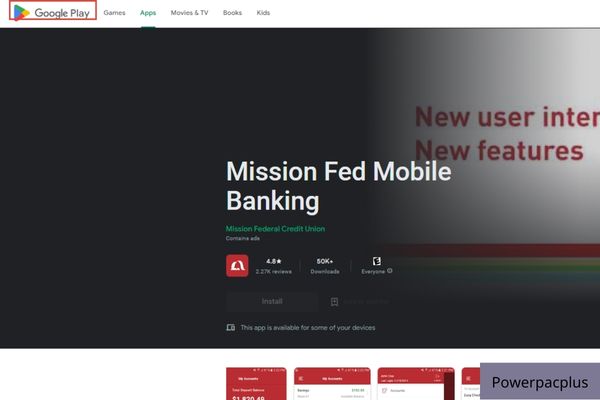Click the red Mission Fed app icon
Image resolution: width=600 pixels, height=400 pixels.
pyautogui.click(x=237, y=266)
